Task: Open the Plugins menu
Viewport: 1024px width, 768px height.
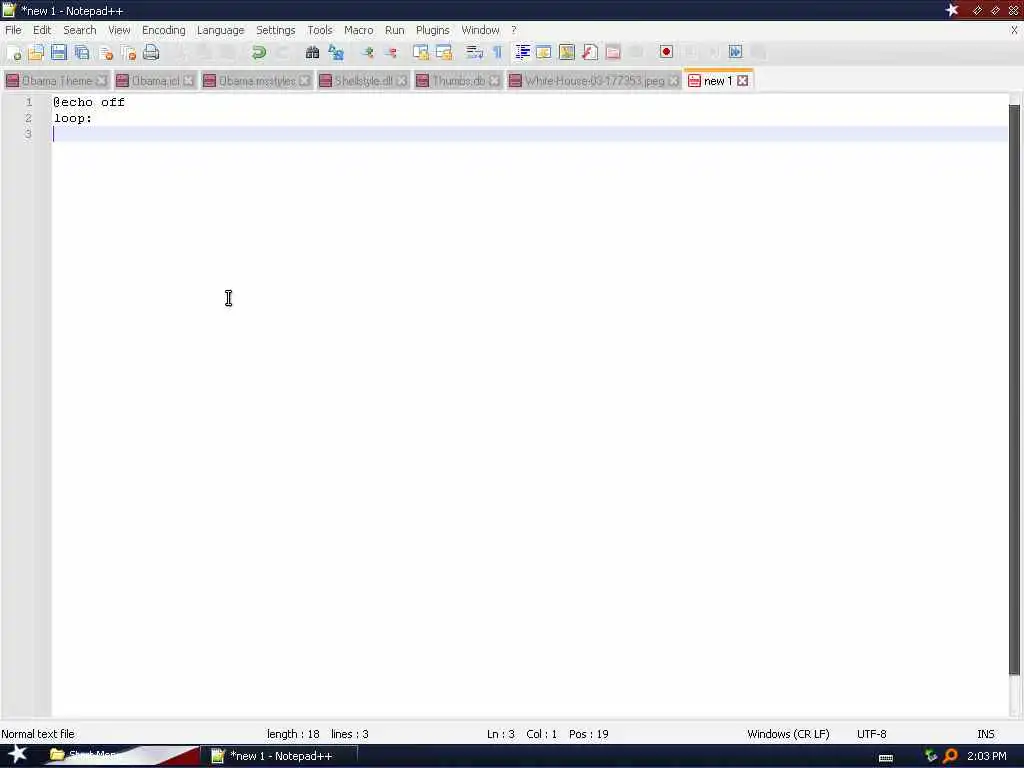Action: click(432, 30)
